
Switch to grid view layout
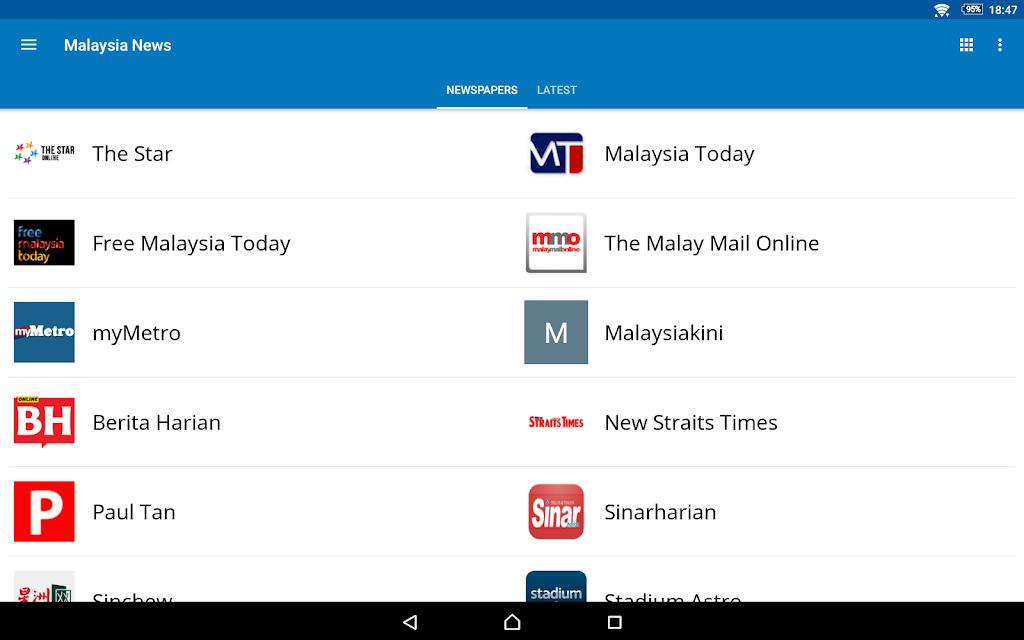click(x=966, y=45)
